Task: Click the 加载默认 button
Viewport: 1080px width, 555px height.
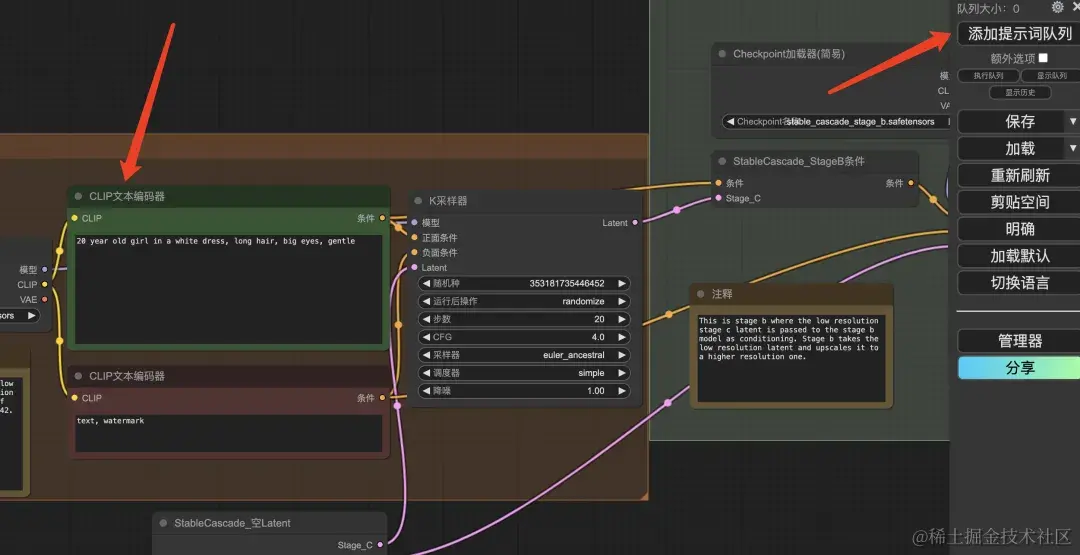Action: point(1019,255)
